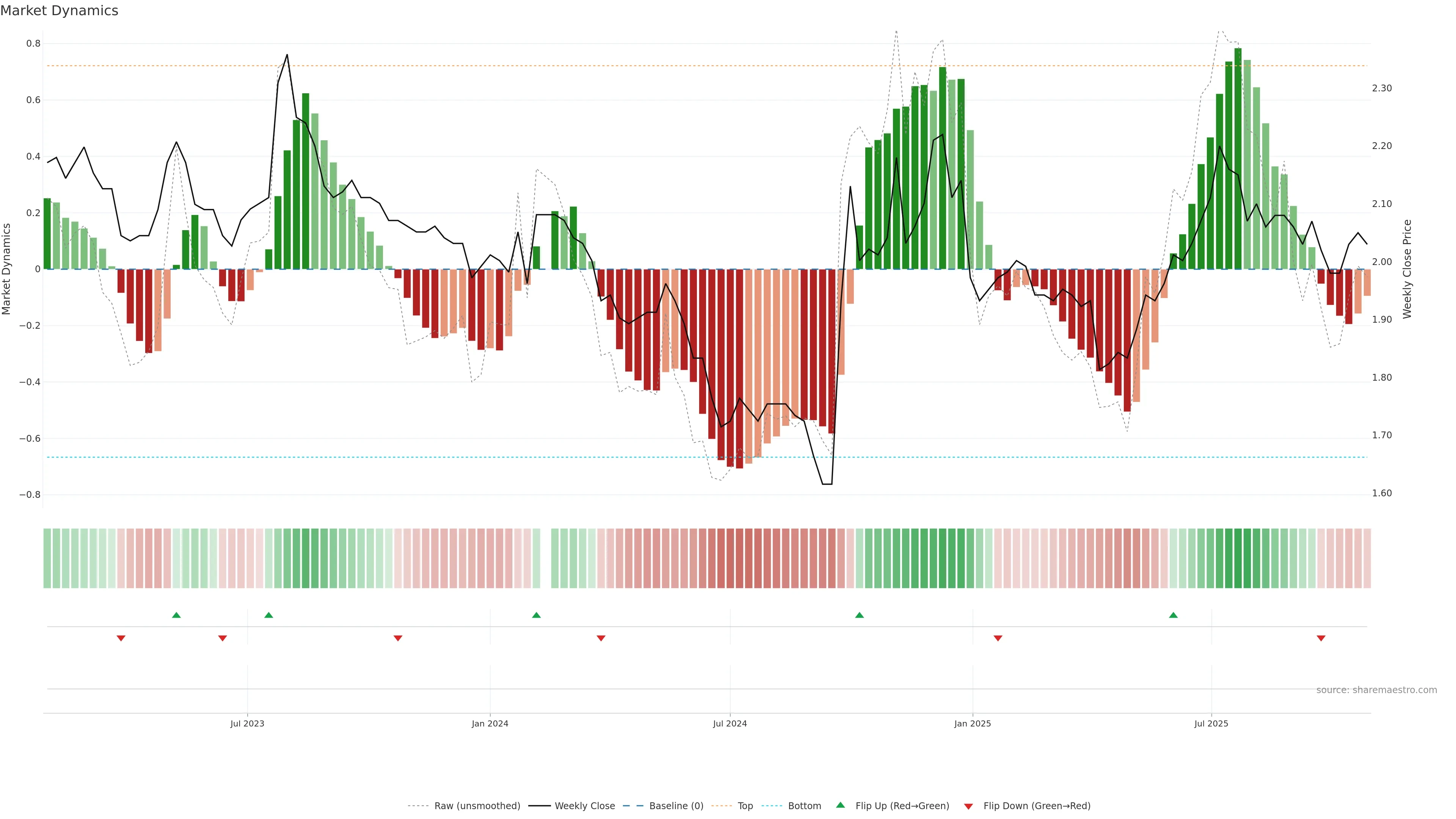Click the Jan 2024 x-axis label
Viewport: 1456px width, 819px height.
point(490,723)
